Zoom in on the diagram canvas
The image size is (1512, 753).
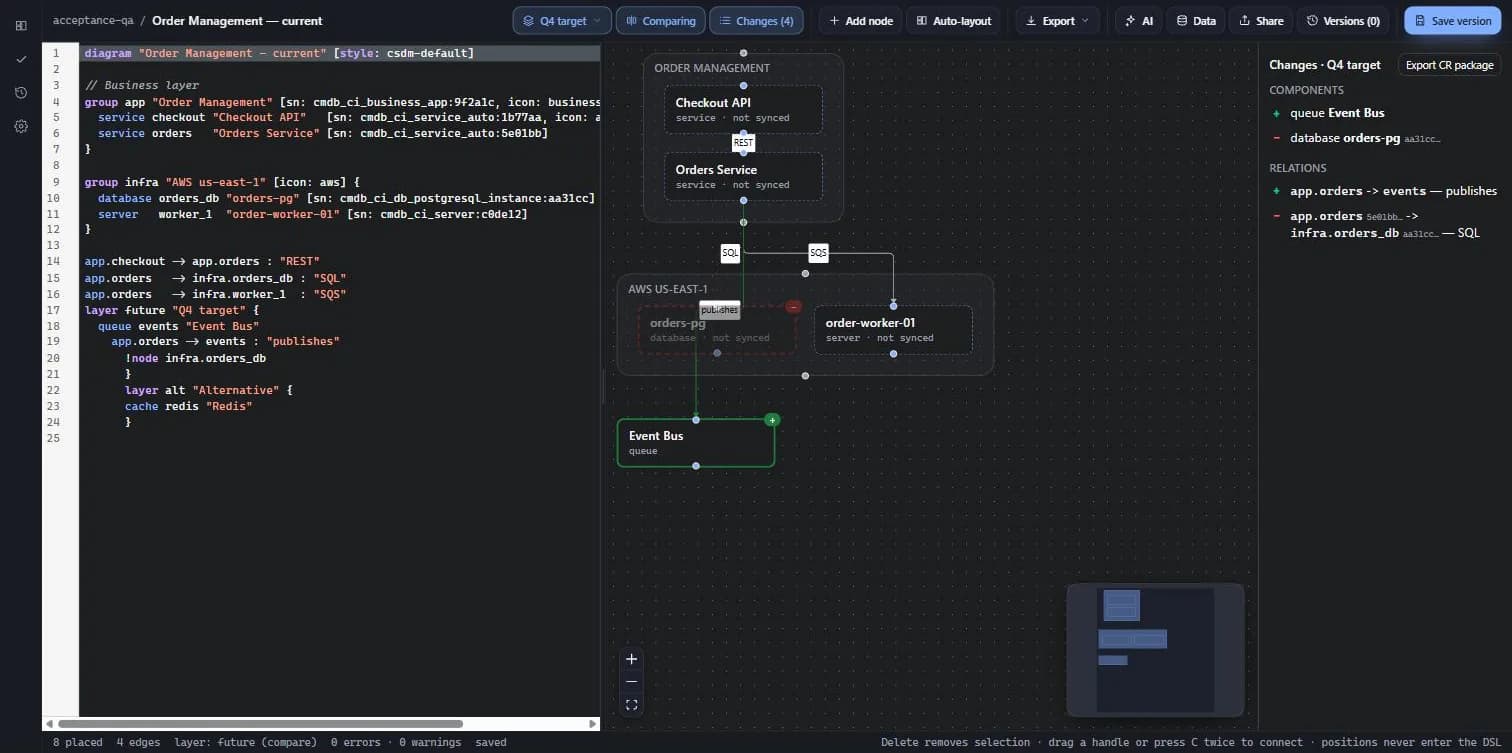pos(631,659)
